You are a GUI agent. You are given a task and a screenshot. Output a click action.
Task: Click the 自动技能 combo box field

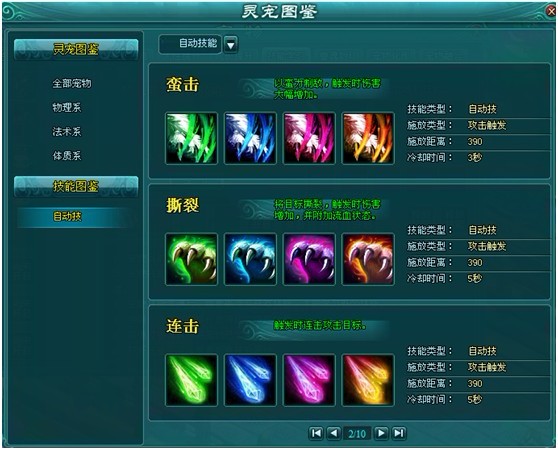190,44
